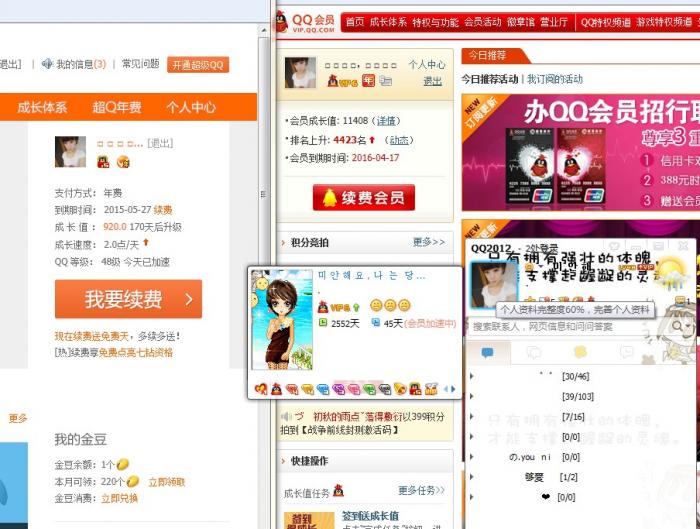Switch to the yellow Qzone star tab

tap(580, 353)
